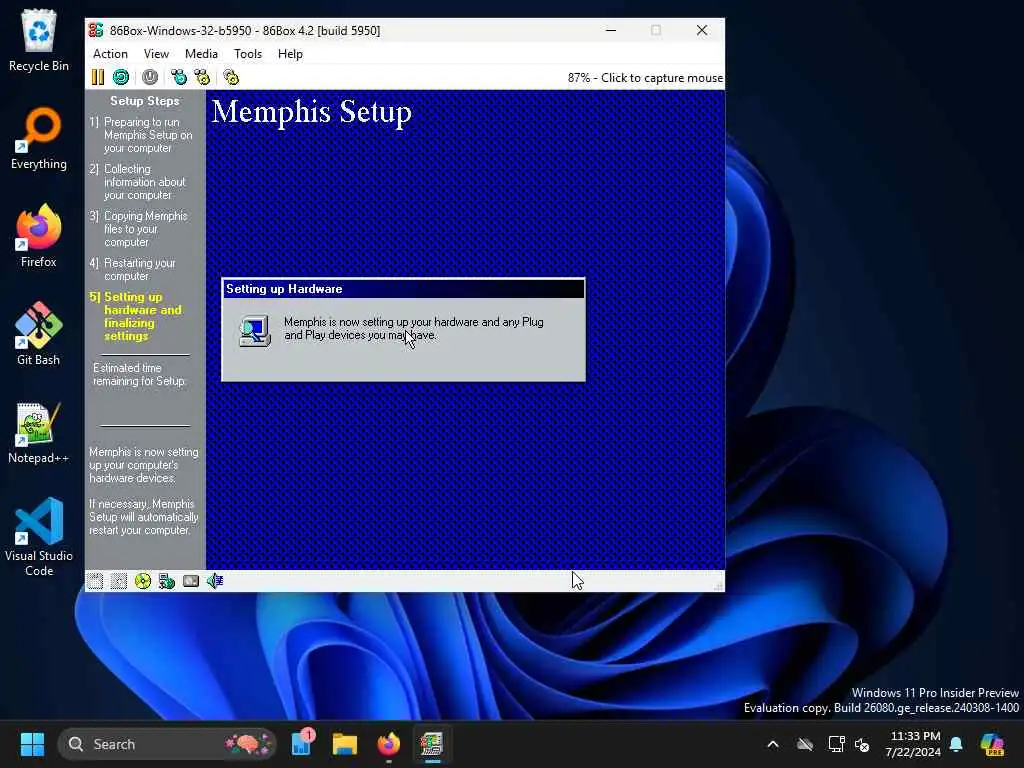The image size is (1024, 768).
Task: Open the taskbar widget app with badge
Action: [x=302, y=744]
